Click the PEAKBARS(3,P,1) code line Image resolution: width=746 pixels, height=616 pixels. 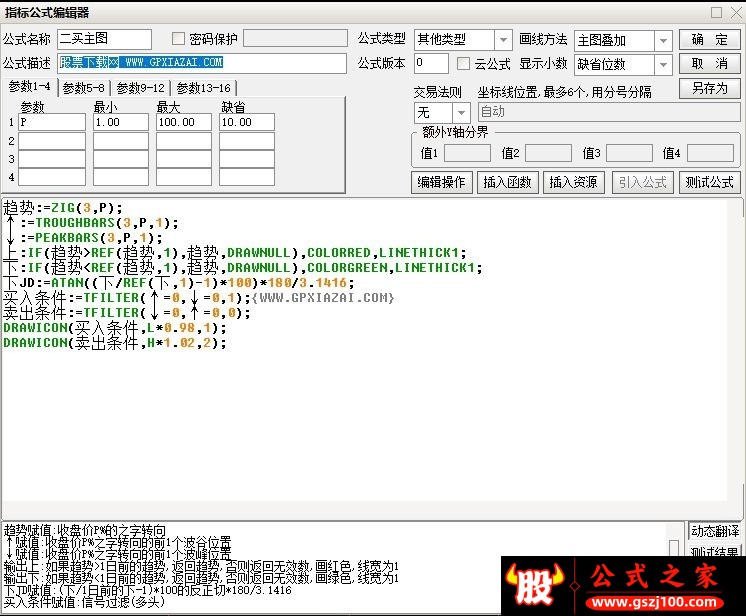(x=83, y=237)
